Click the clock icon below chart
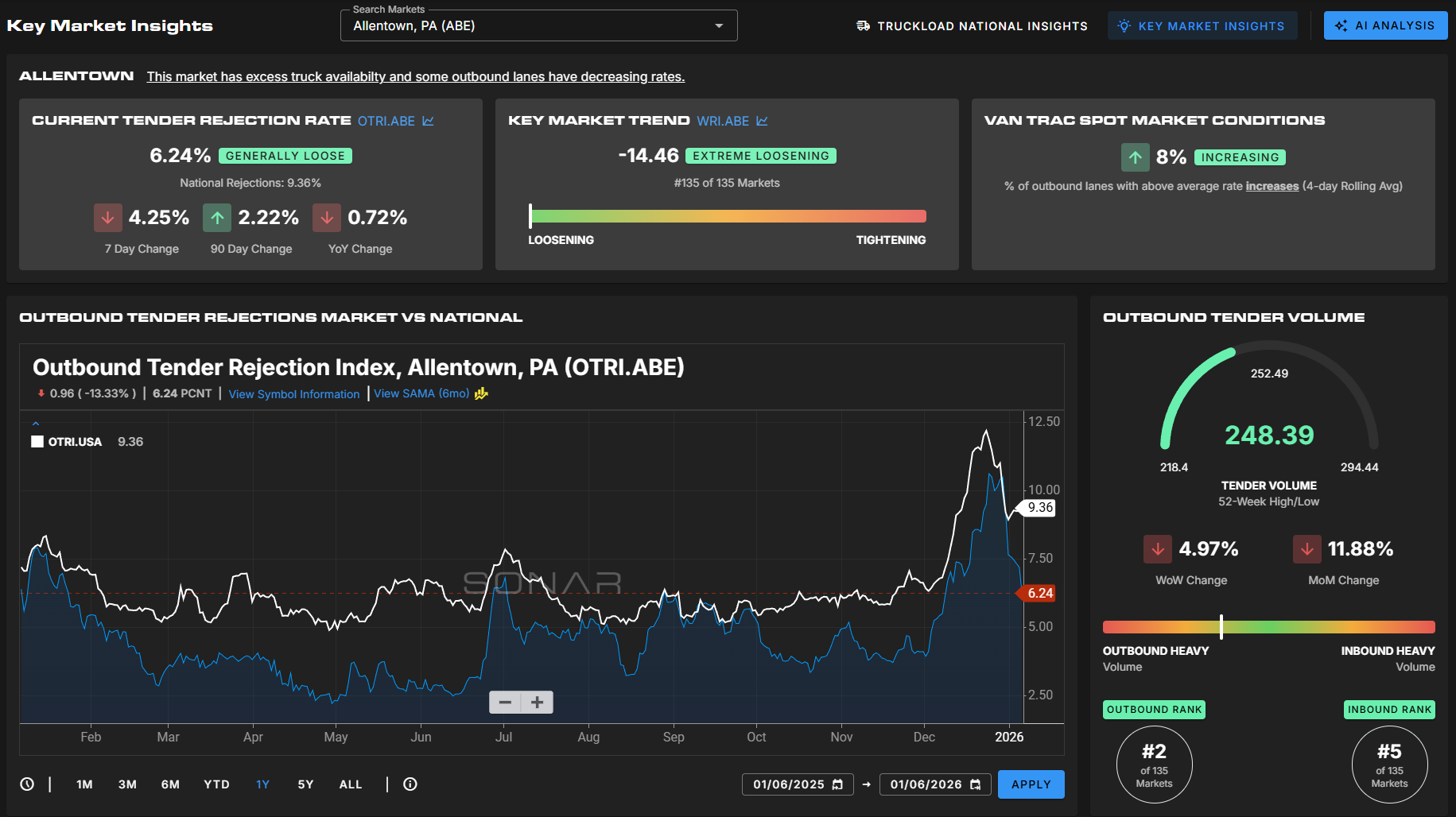Screen dimensions: 1456x817 pos(27,784)
